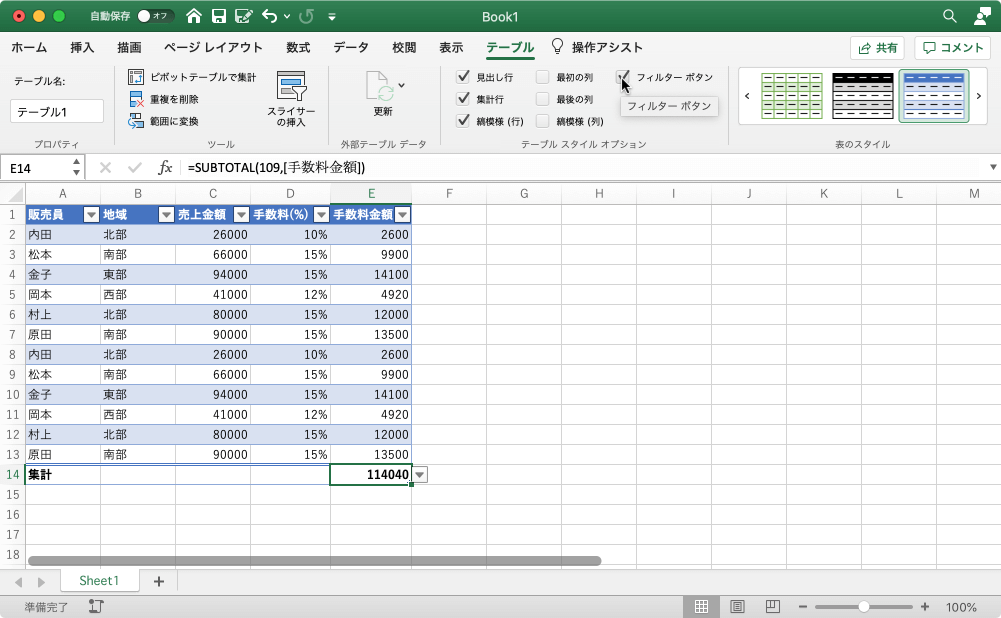Open the 集計 row function dropdown
The height and width of the screenshot is (618, 1001).
click(418, 474)
